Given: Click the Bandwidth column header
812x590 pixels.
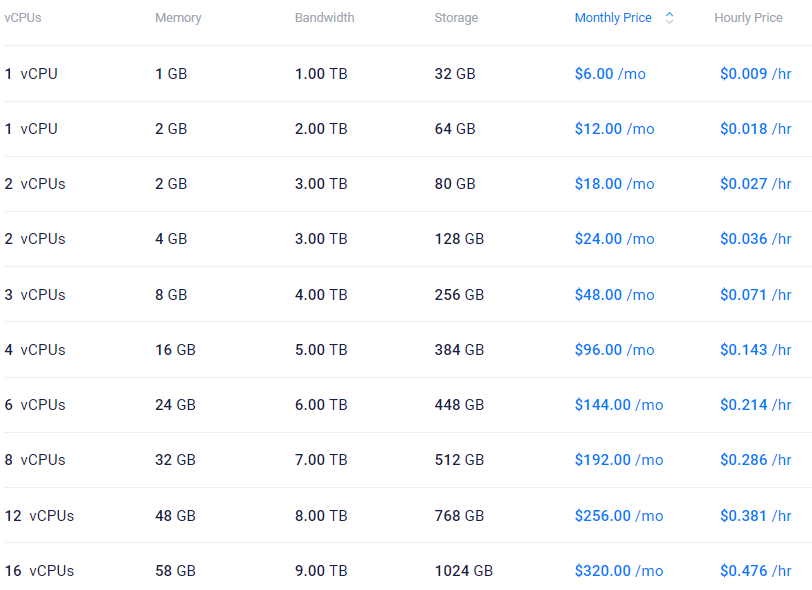Looking at the screenshot, I should (x=324, y=18).
